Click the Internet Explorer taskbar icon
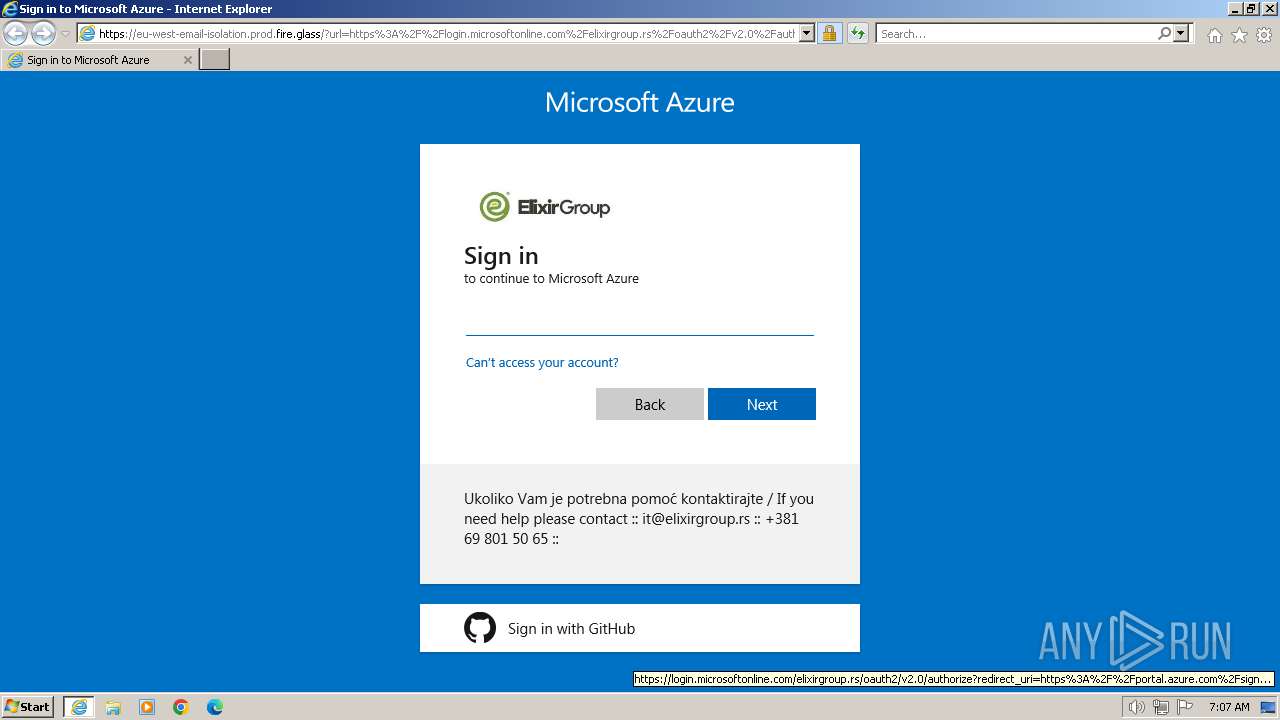 [x=79, y=707]
